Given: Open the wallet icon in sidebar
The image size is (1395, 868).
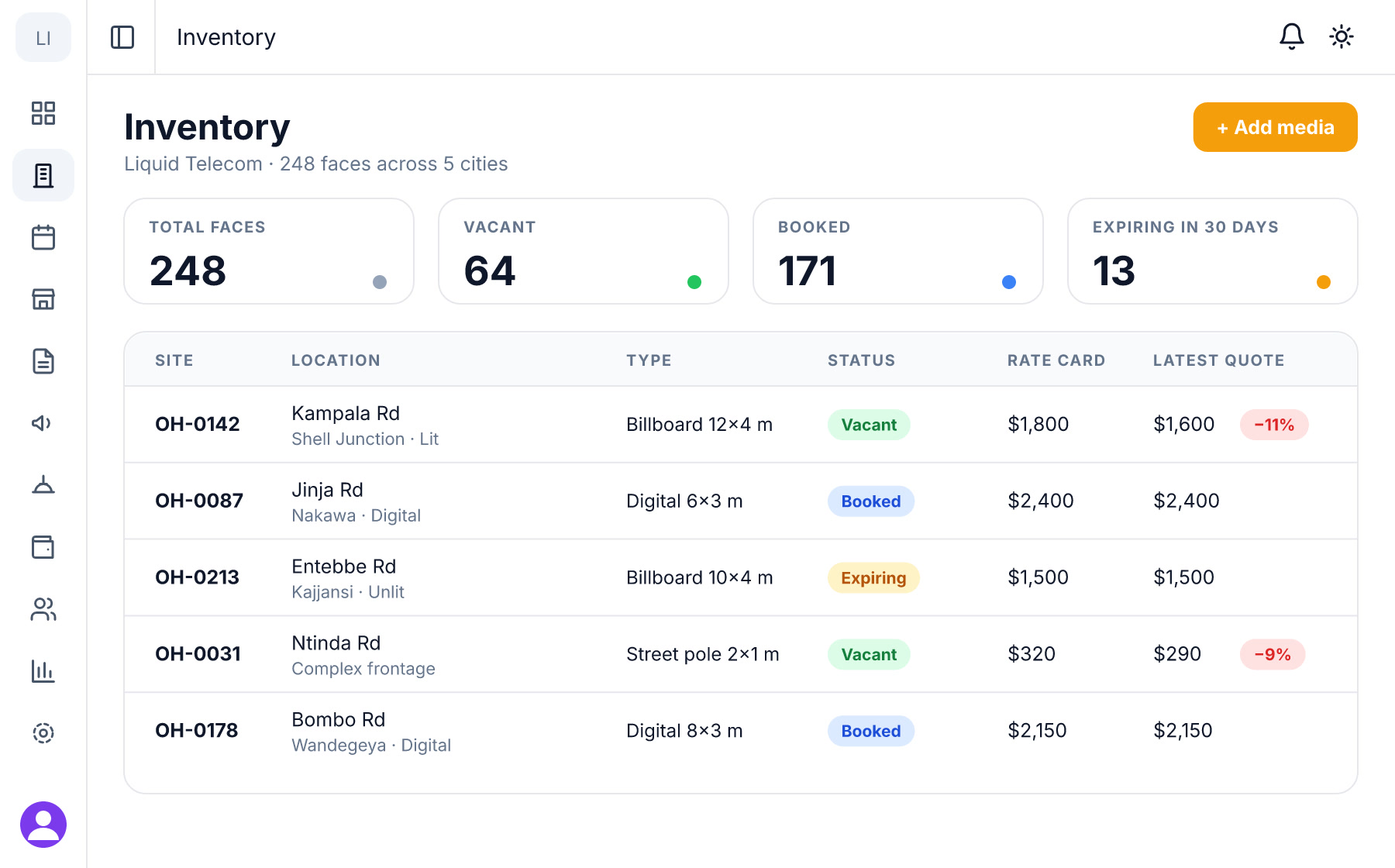Looking at the screenshot, I should pos(43,547).
